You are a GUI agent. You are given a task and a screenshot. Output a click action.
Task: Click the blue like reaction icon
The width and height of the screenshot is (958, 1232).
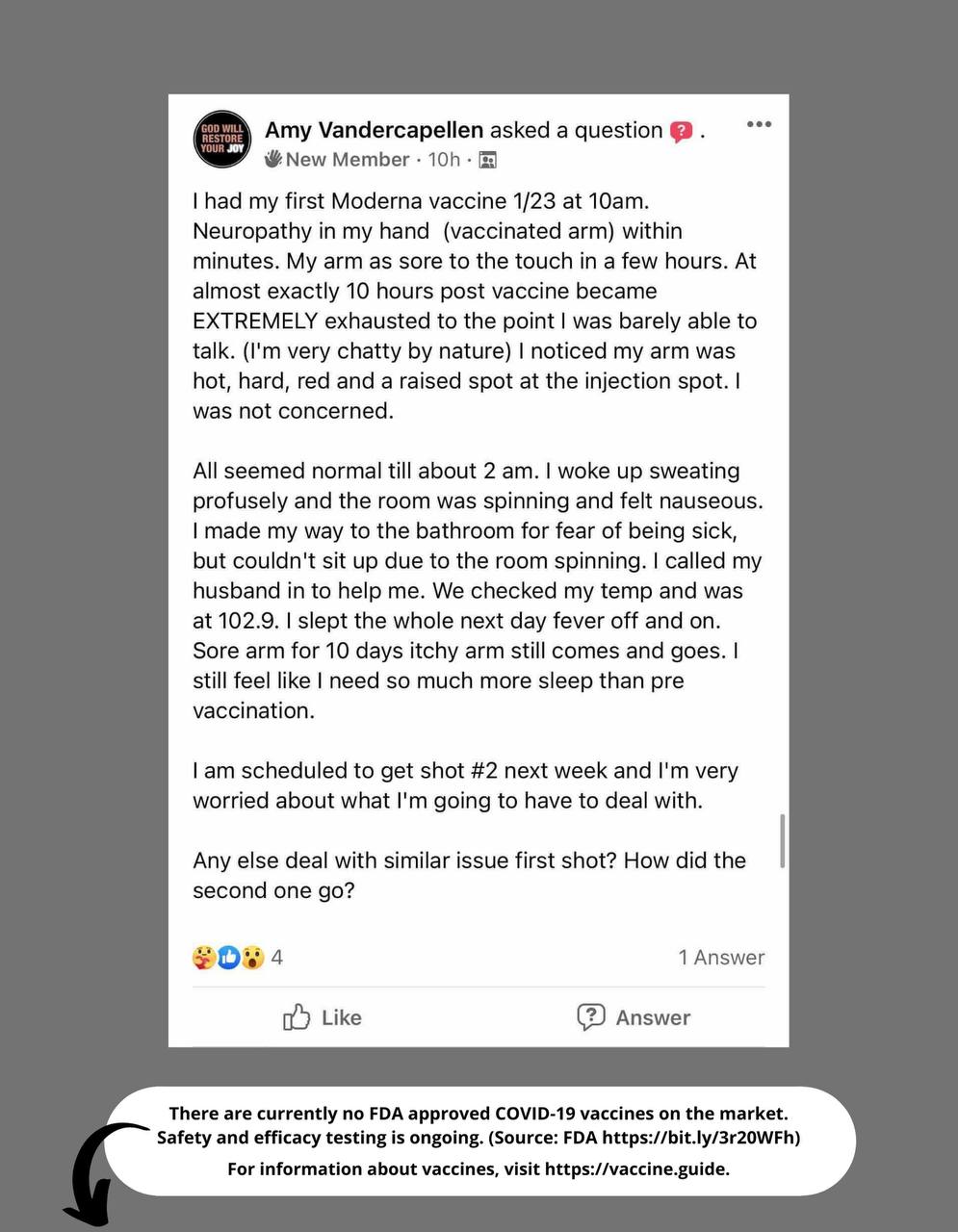[228, 958]
